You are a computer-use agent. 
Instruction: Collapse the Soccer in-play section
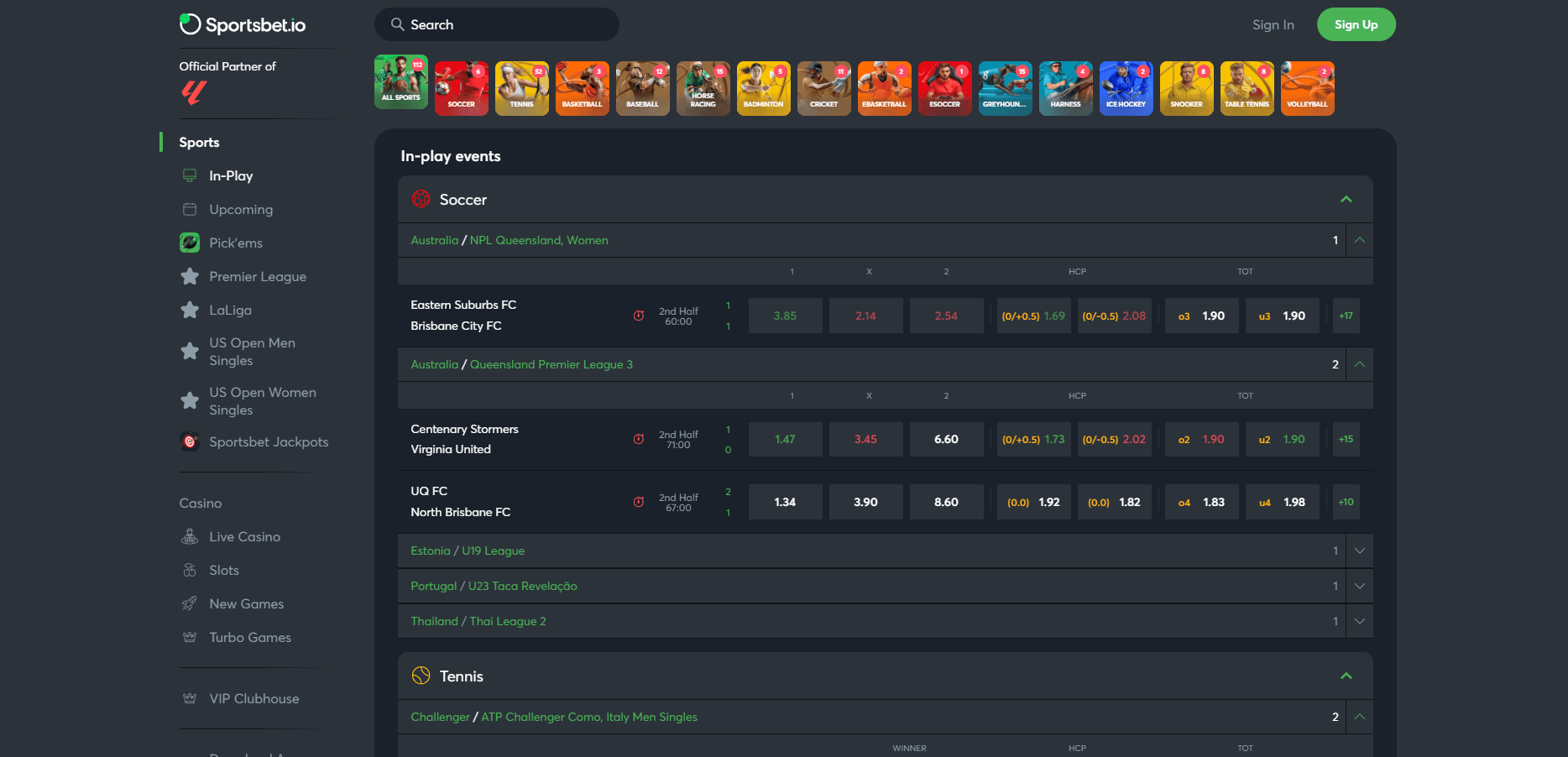[1346, 199]
